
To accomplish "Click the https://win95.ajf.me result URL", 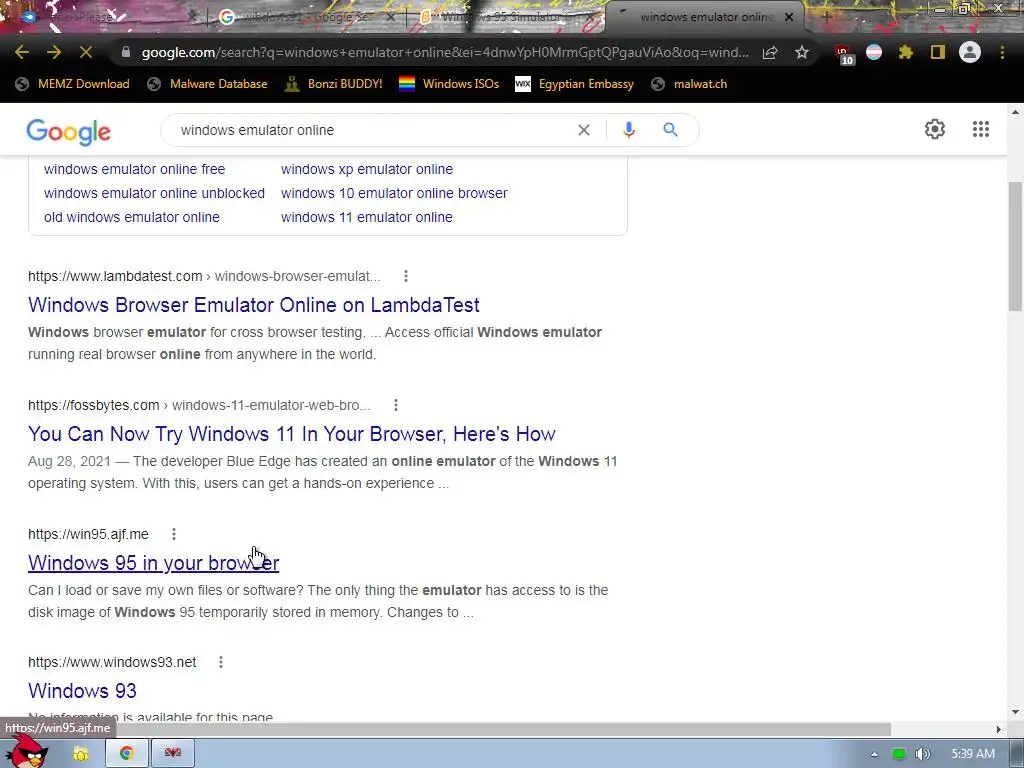I will pos(88,534).
